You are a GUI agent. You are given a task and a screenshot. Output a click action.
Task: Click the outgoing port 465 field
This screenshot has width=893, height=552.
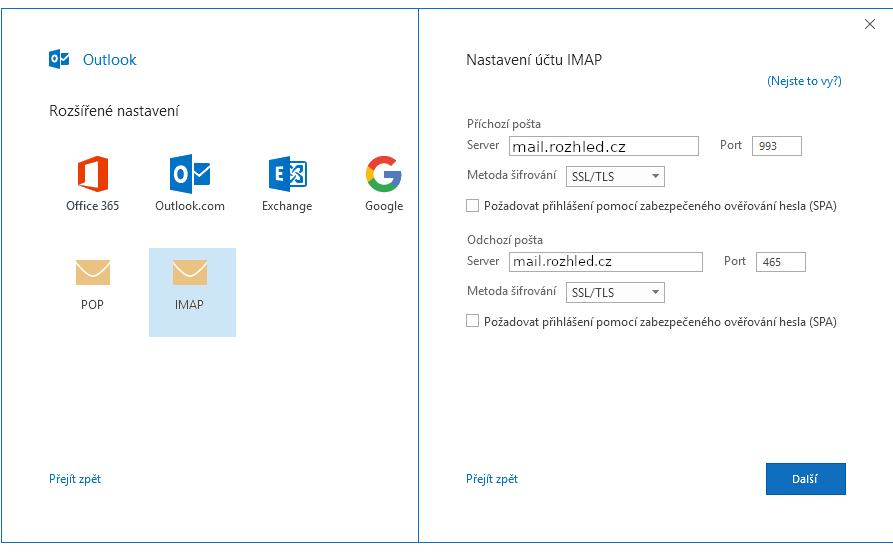pyautogui.click(x=780, y=262)
